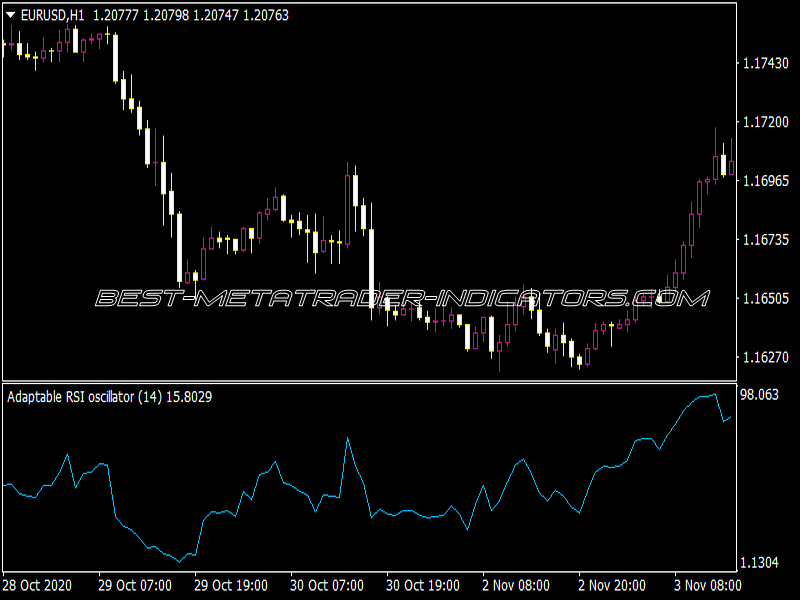Click the 1.16965 price axis label

(x=766, y=181)
